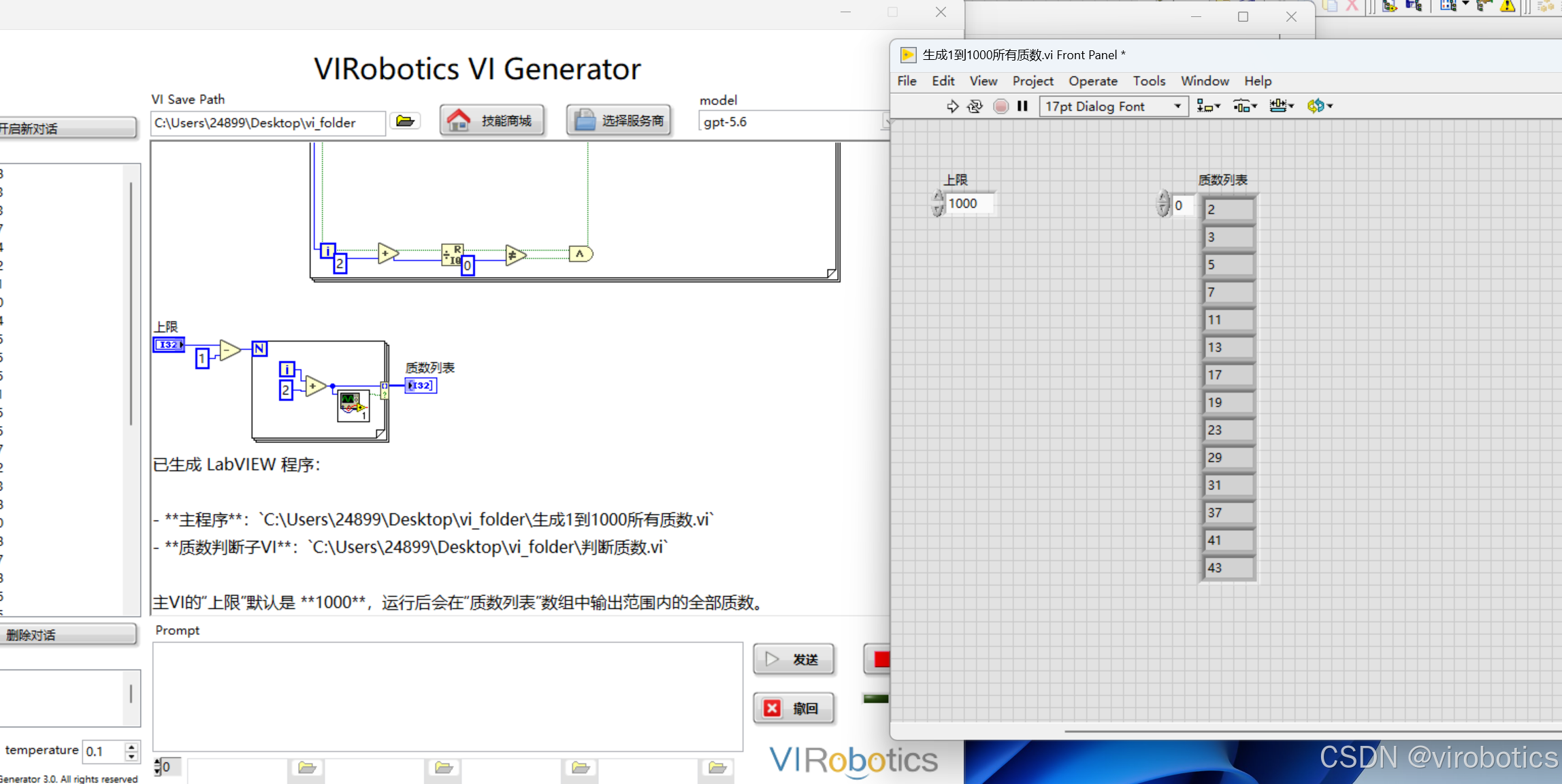Click the 上限 I32 control terminal in diagram
The width and height of the screenshot is (1562, 784).
click(169, 345)
